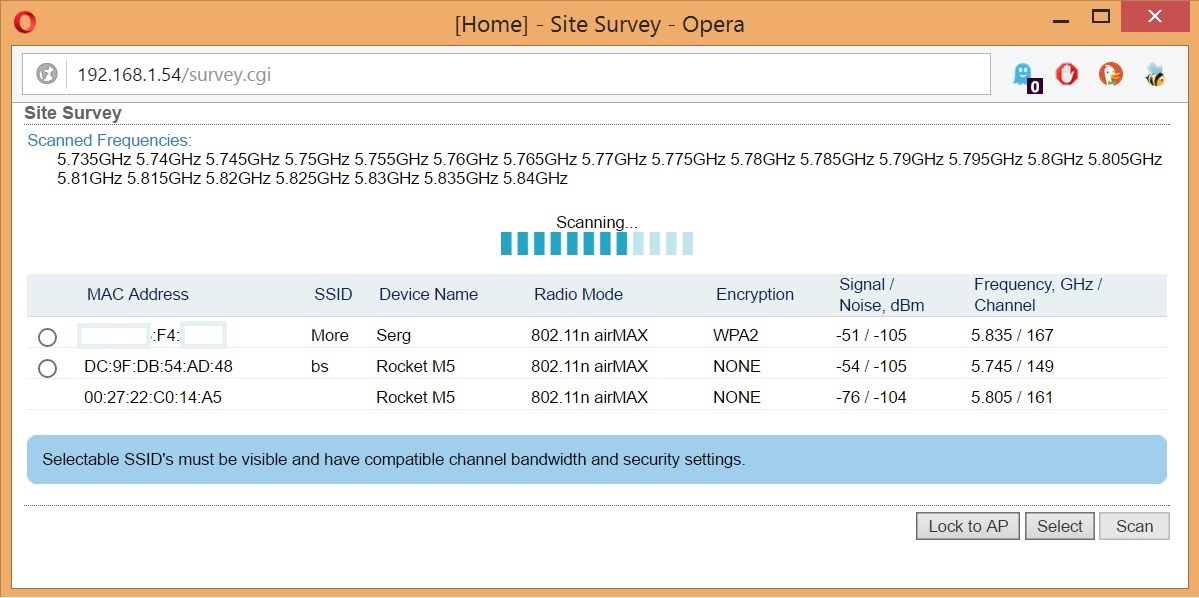Click frequency cell 5.745 / 149

(1012, 366)
